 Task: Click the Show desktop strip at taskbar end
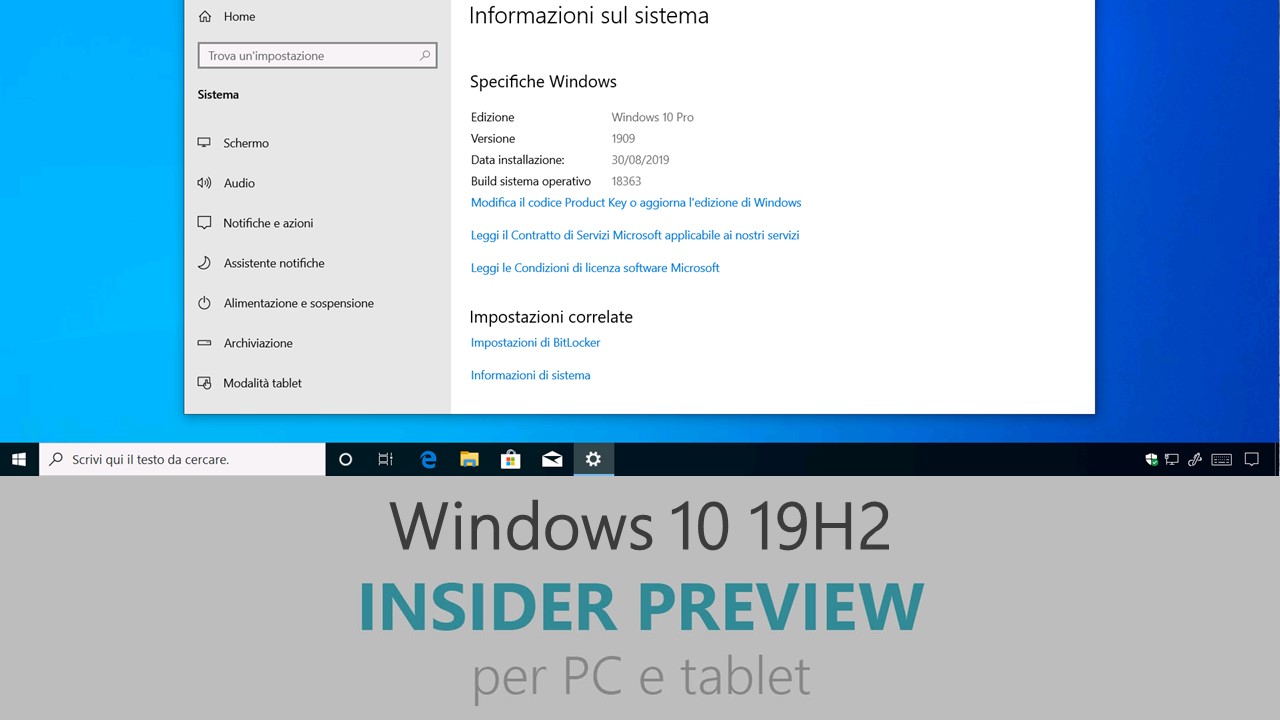[x=1277, y=459]
